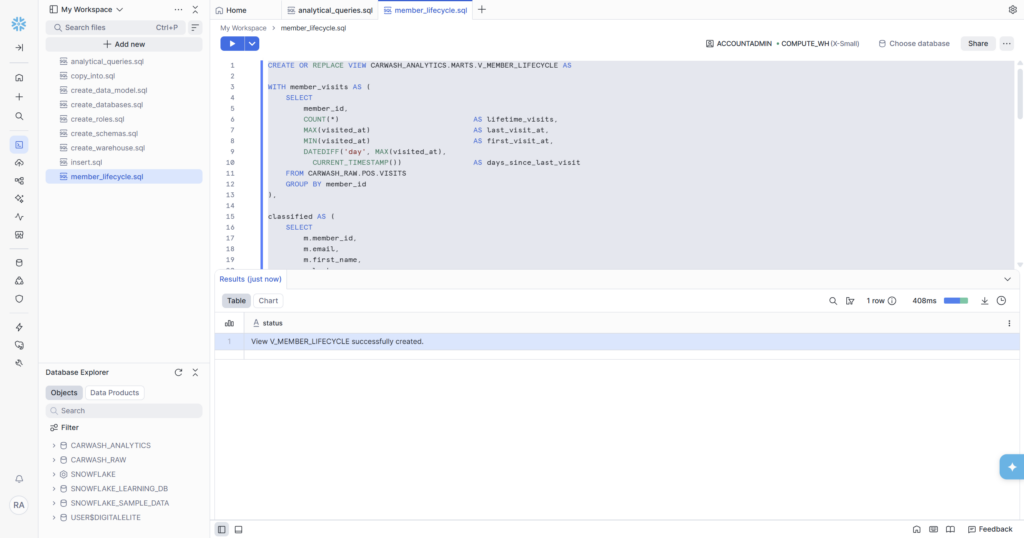Image resolution: width=1024 pixels, height=538 pixels.
Task: Toggle the left sidebar panel visibility
Action: click(222, 529)
